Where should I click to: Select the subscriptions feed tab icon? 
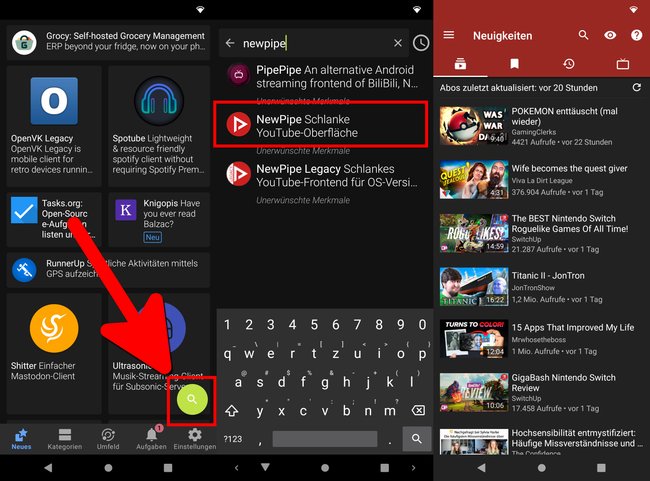point(460,64)
